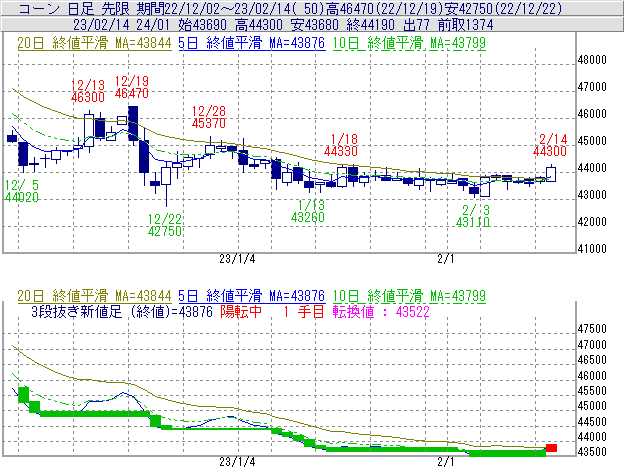Click the 12/13 46300 high label
Image resolution: width=624 pixels, height=475 pixels.
tap(88, 91)
